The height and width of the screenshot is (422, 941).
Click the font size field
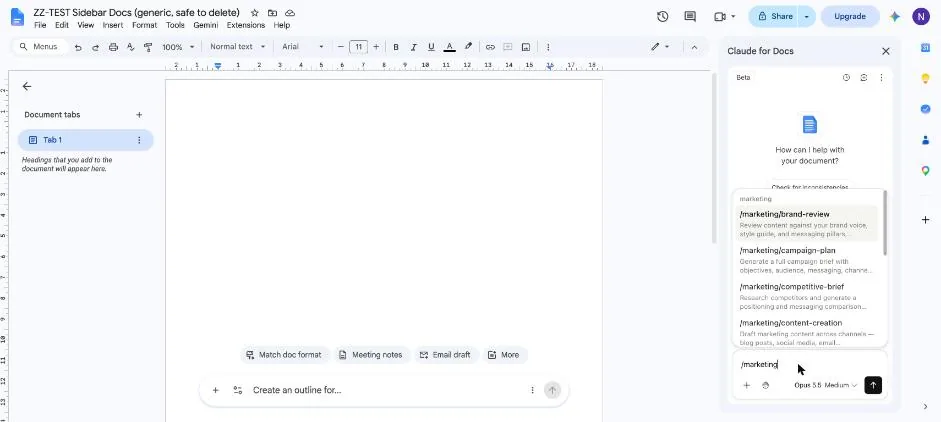(358, 47)
